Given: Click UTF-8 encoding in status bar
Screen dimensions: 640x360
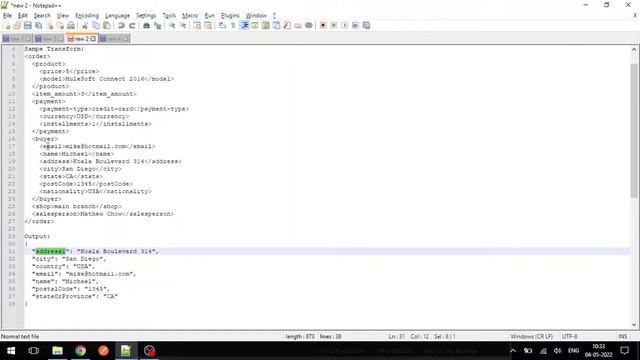Looking at the screenshot, I should pyautogui.click(x=569, y=336).
